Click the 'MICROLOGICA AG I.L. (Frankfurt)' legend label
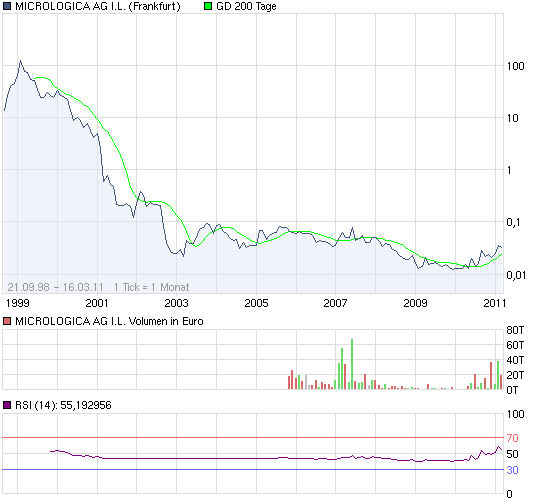Screen dimensions: 545x502 click(x=98, y=6)
